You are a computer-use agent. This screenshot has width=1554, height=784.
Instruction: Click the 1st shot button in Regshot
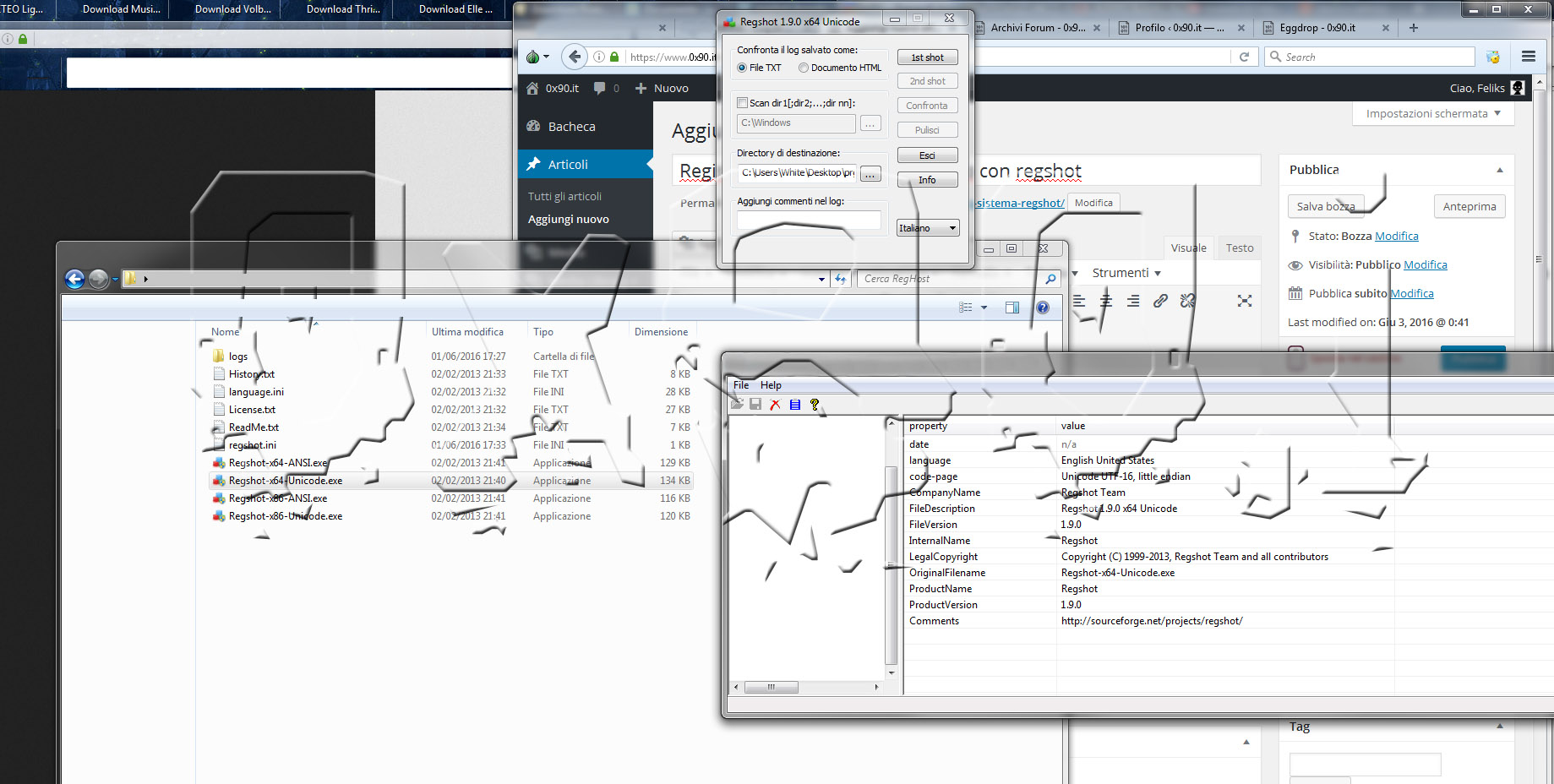tap(927, 57)
